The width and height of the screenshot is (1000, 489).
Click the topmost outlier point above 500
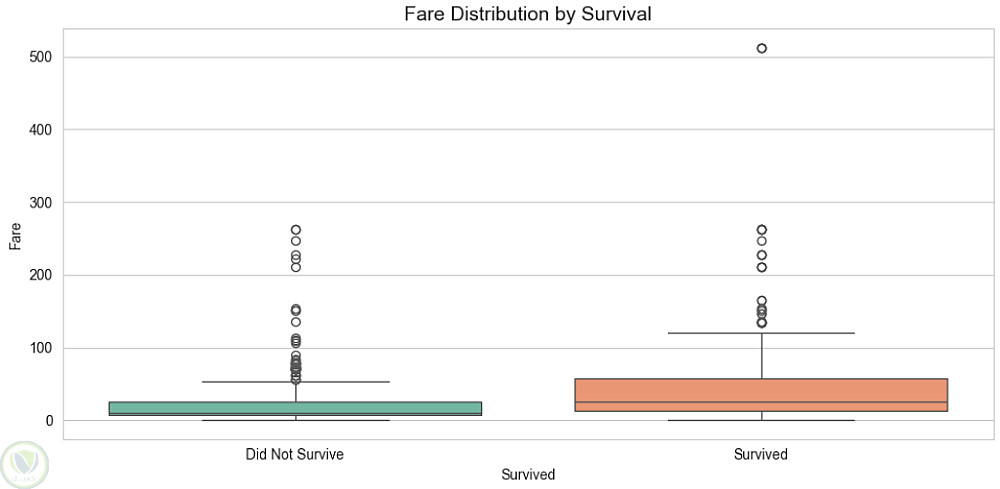(x=762, y=48)
